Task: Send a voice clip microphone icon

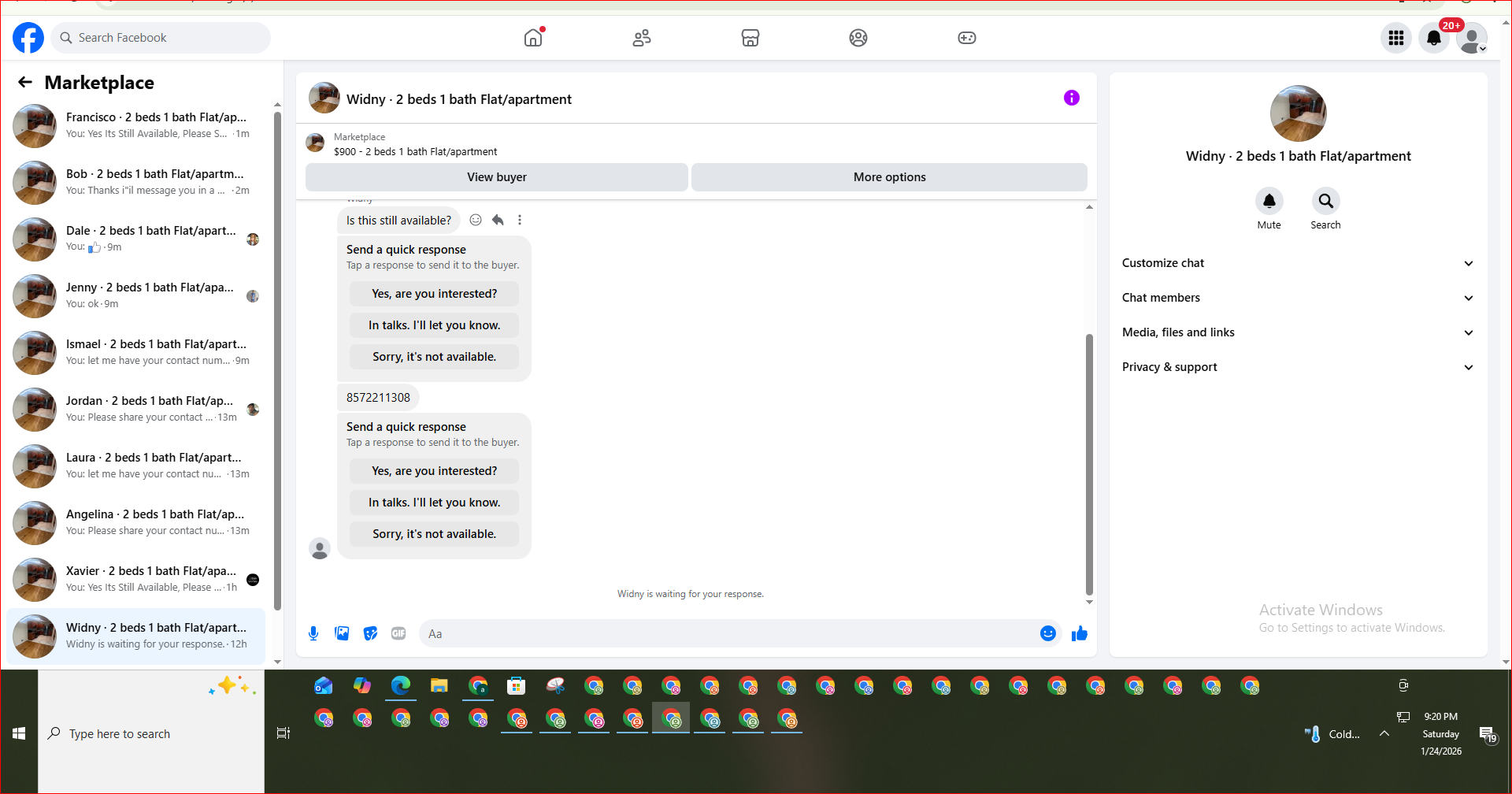Action: click(x=313, y=633)
